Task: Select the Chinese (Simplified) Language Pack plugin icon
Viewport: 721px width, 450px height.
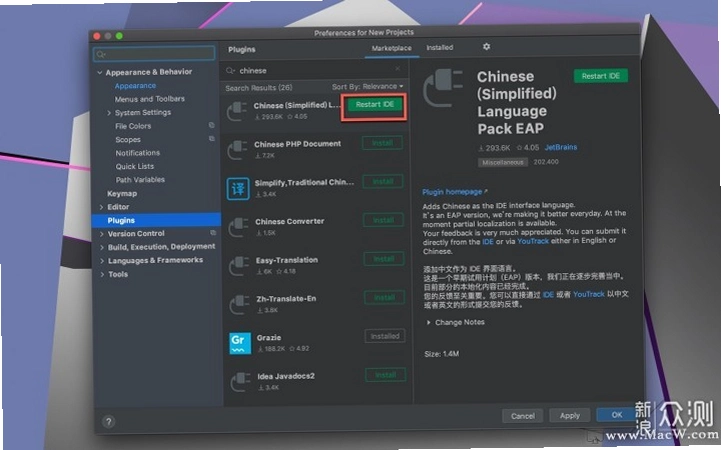Action: (x=237, y=110)
